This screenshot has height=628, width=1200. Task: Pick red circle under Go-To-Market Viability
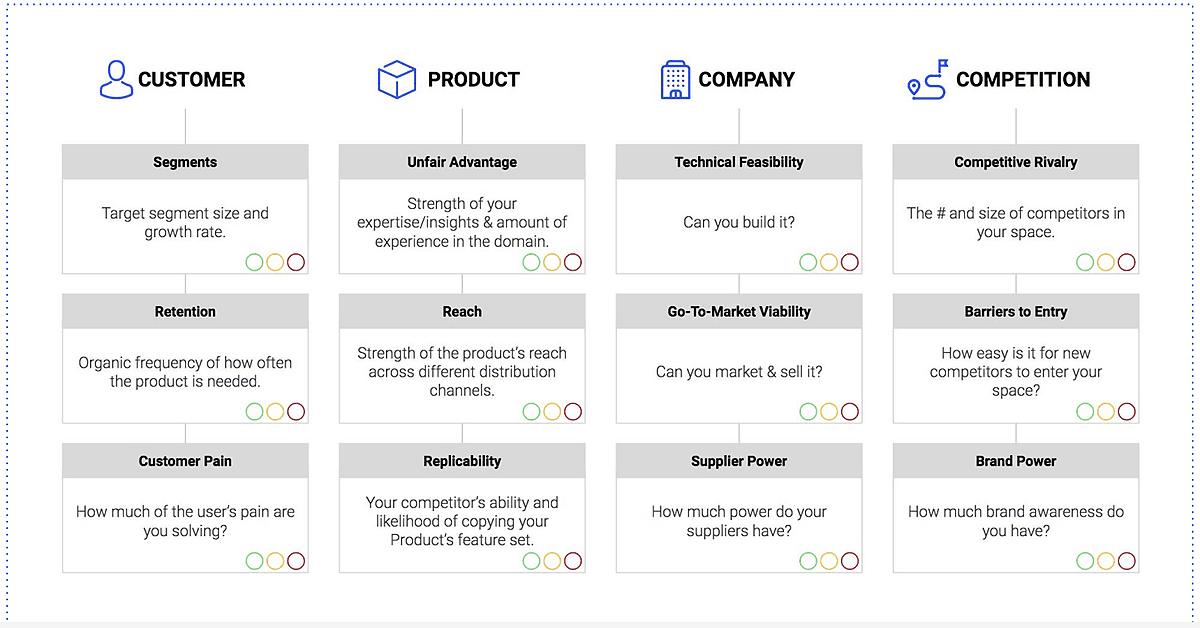pos(850,411)
